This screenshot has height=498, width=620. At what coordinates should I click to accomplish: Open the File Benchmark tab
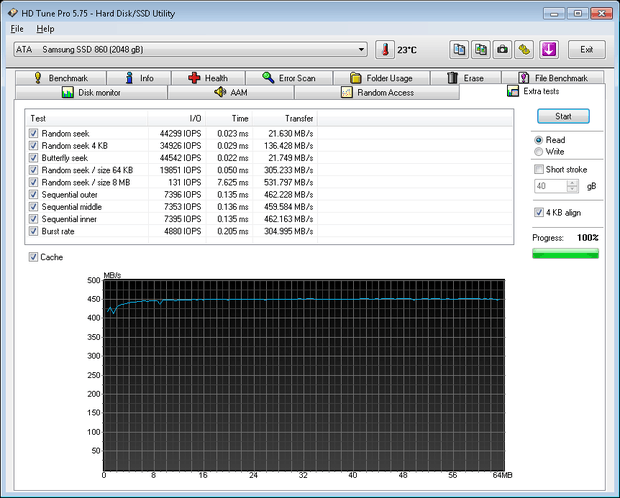coord(552,78)
